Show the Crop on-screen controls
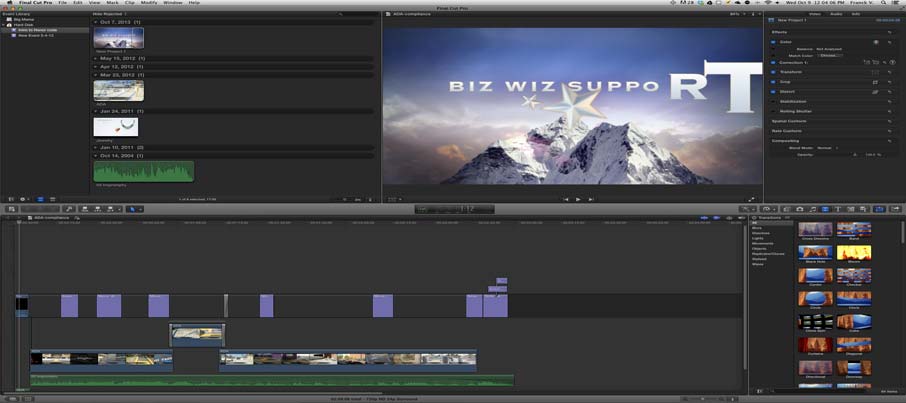Screen dimensions: 906x403 [875, 82]
